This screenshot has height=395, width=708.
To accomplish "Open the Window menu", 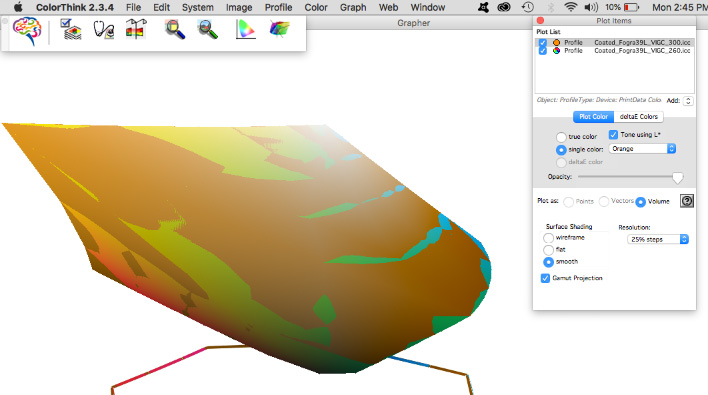I will tap(428, 7).
